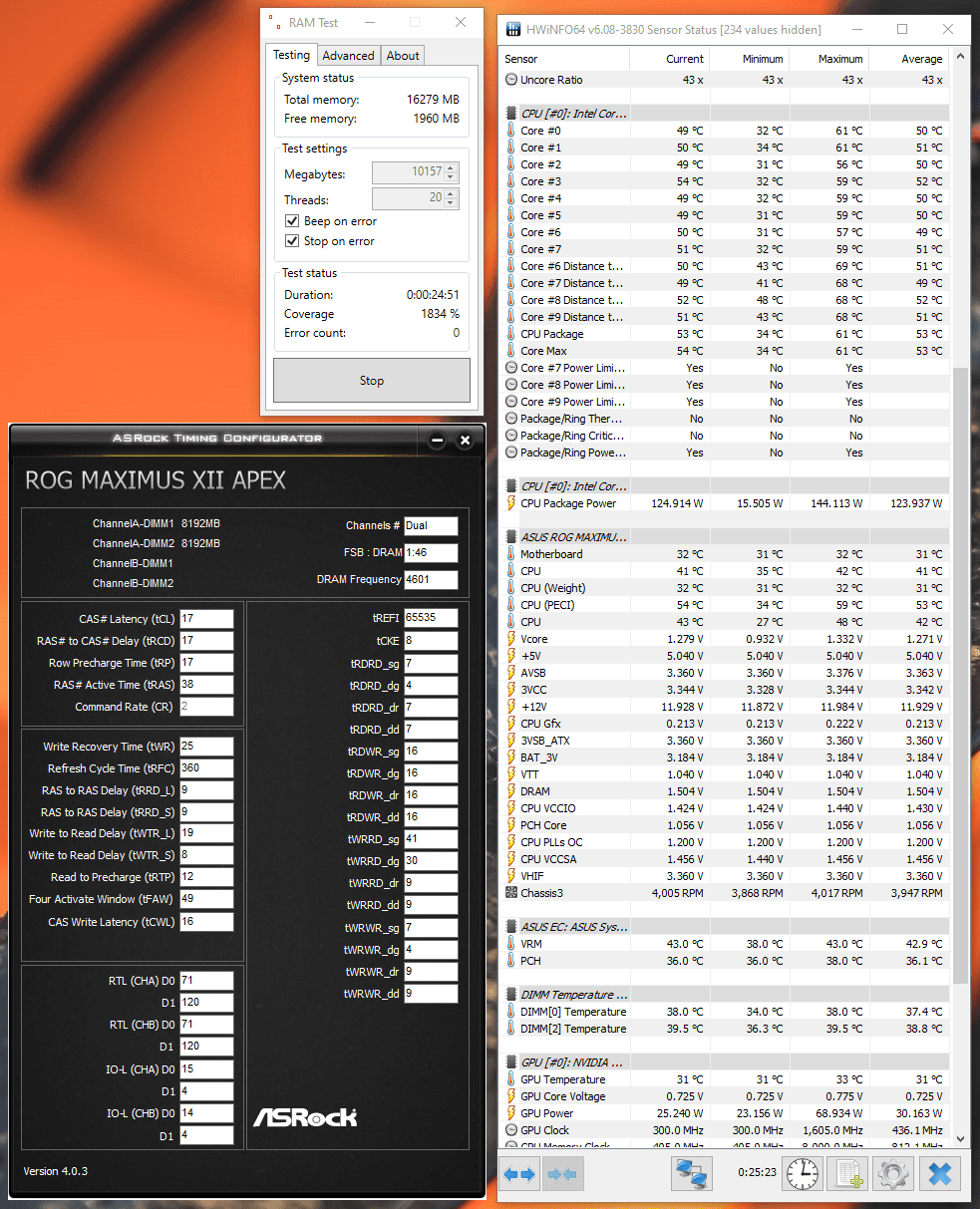This screenshot has width=980, height=1209.
Task: Click the GPU [#0]: NVIDIA group chip icon
Action: 511,1062
